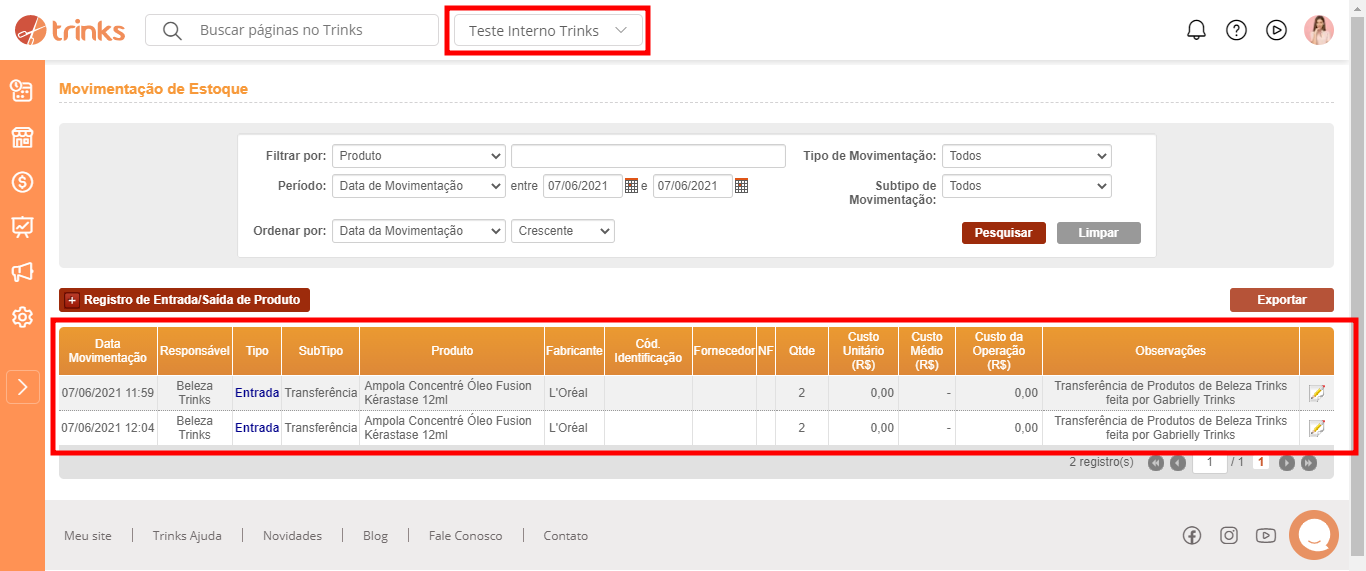
Task: Expand the left sidebar with arrow
Action: (x=22, y=387)
